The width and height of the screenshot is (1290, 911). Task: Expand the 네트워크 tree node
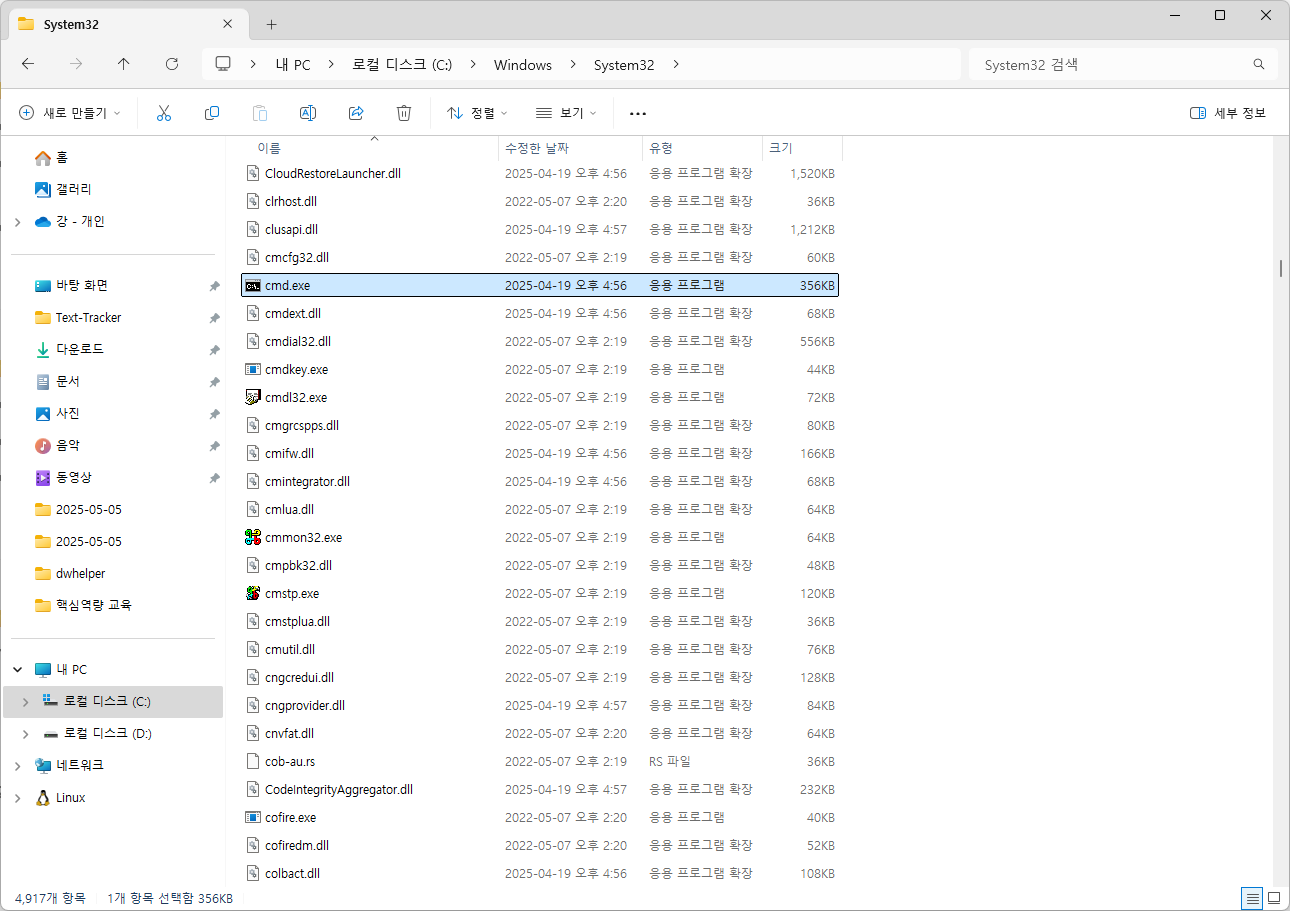click(x=18, y=766)
